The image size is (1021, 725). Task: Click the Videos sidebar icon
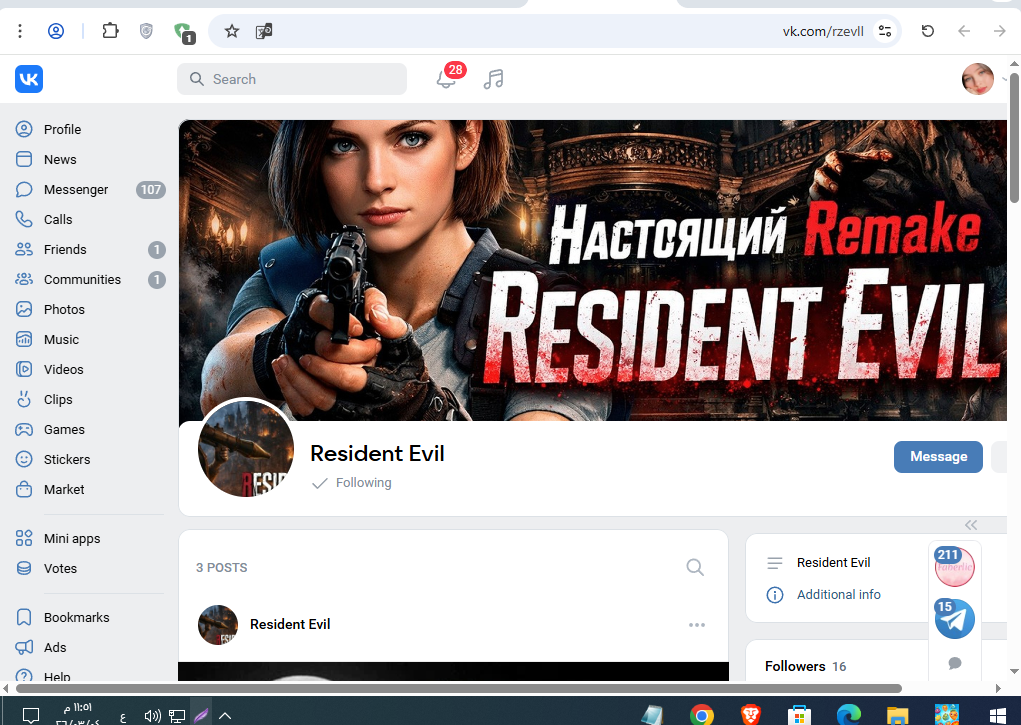24,369
